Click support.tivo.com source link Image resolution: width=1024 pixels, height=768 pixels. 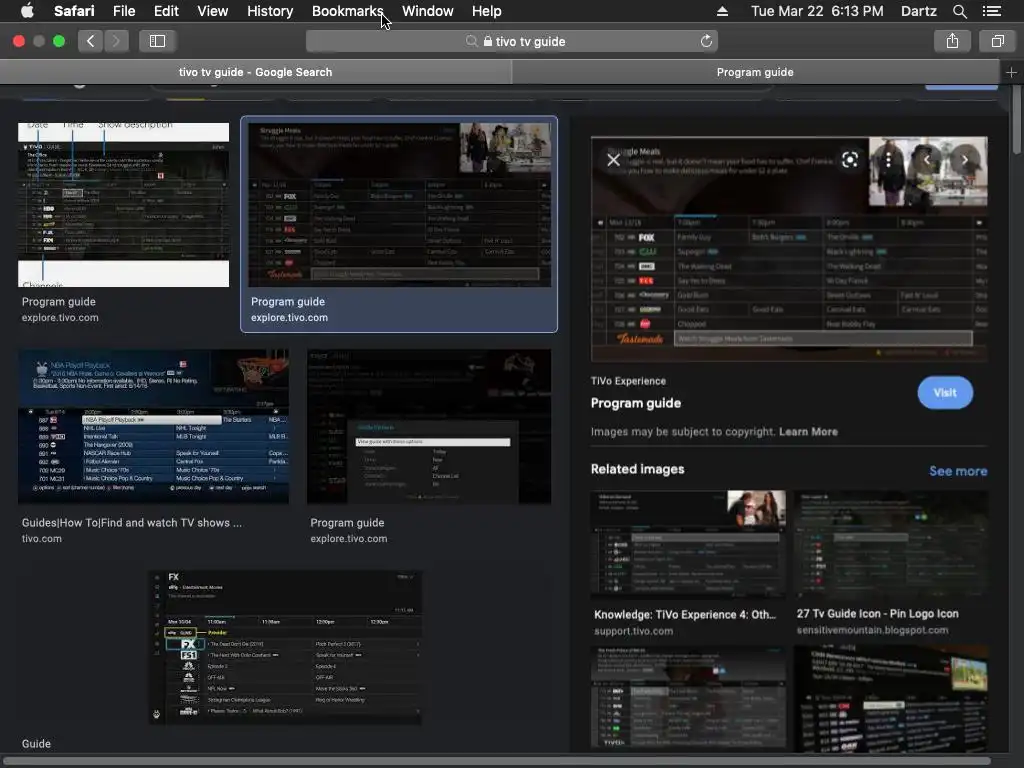pos(633,631)
